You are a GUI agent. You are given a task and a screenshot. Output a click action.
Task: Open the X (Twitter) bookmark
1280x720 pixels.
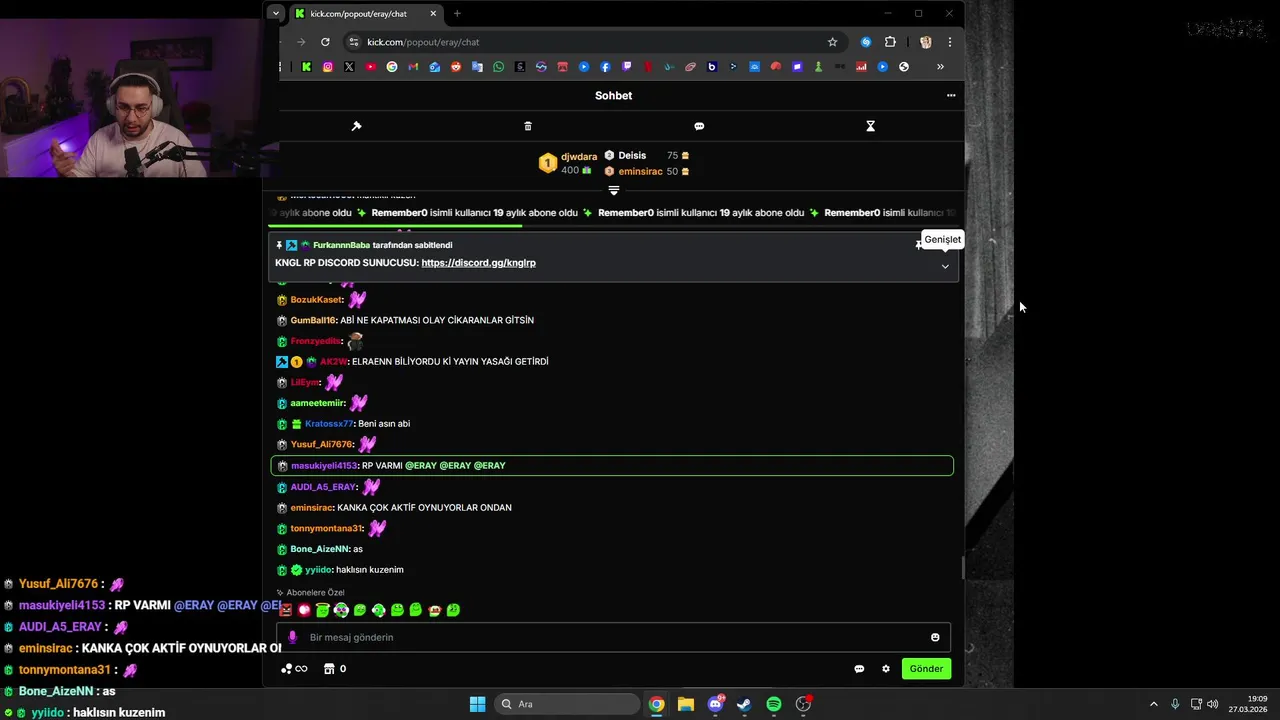click(x=349, y=67)
